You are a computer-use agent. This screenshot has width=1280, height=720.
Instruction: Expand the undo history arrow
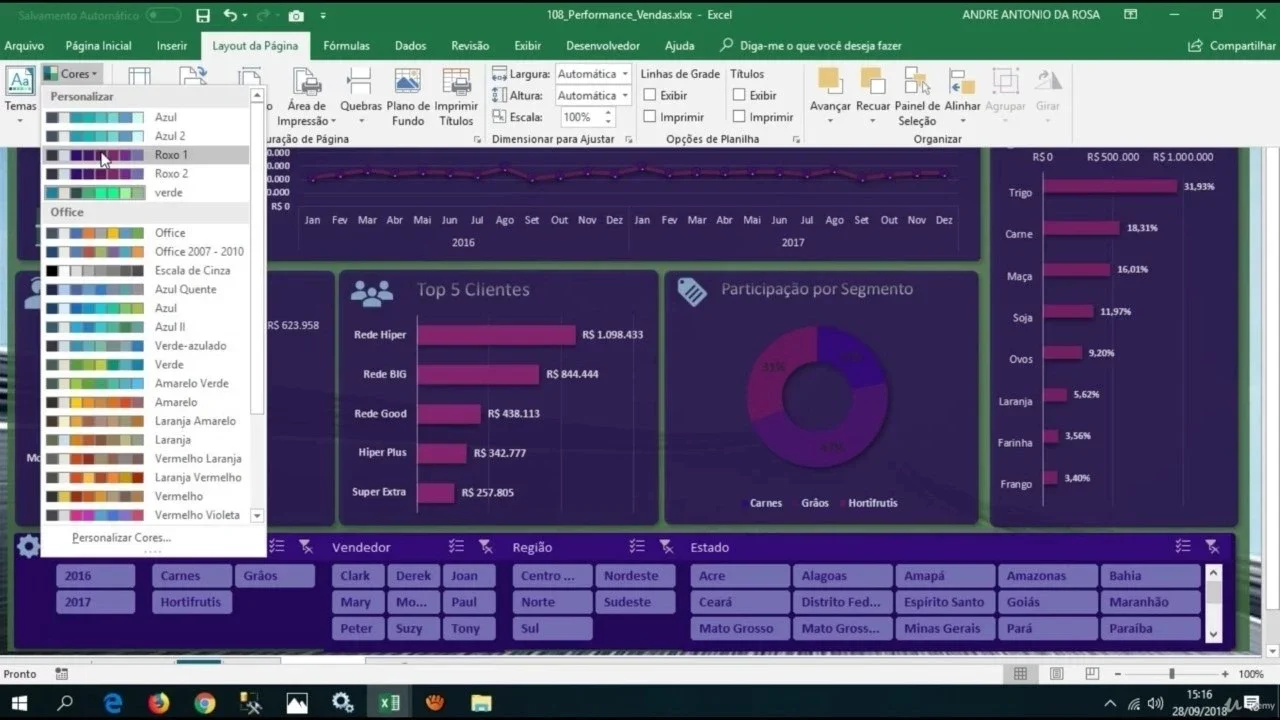243,16
